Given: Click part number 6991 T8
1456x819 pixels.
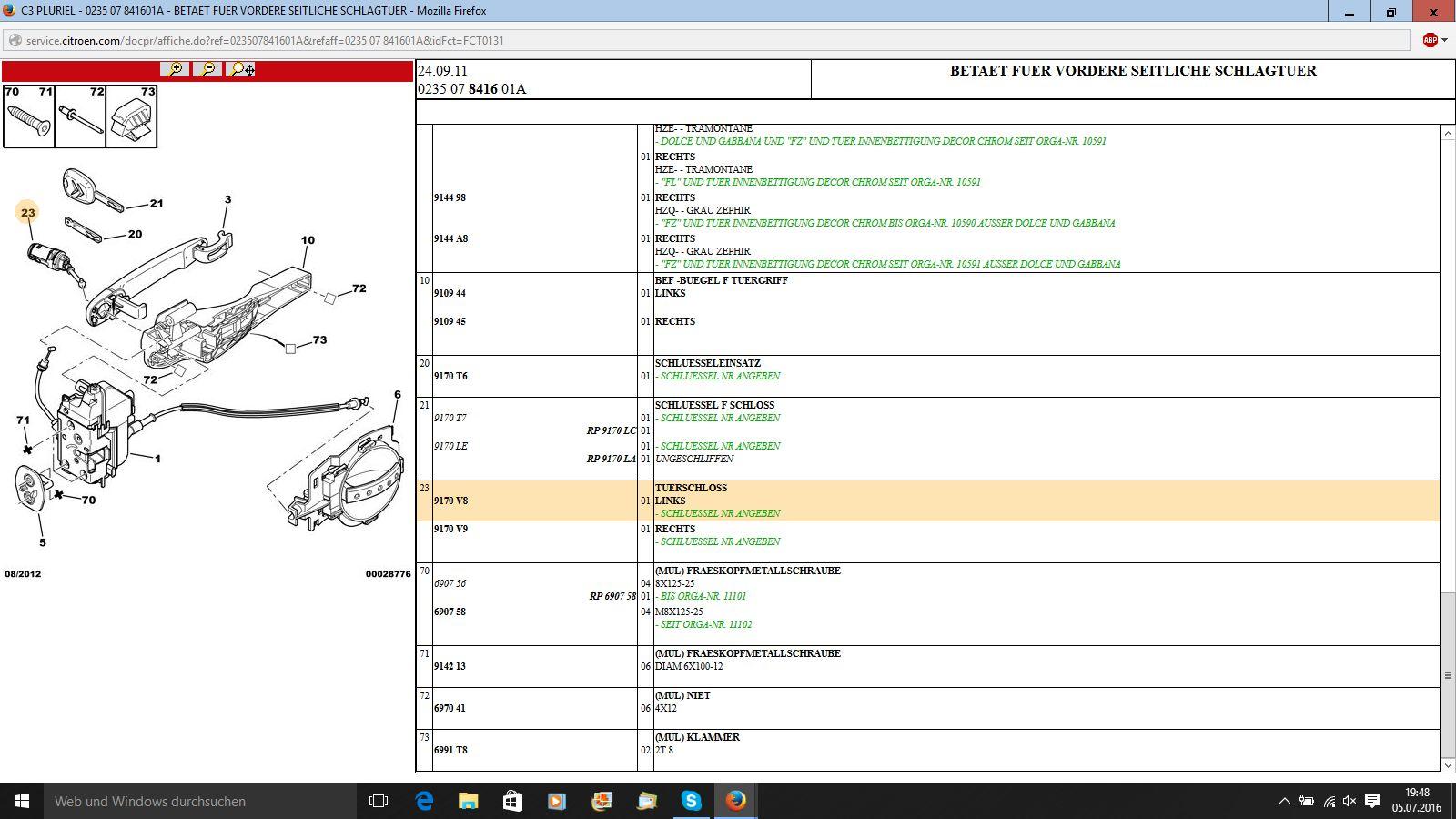Looking at the screenshot, I should tap(450, 750).
